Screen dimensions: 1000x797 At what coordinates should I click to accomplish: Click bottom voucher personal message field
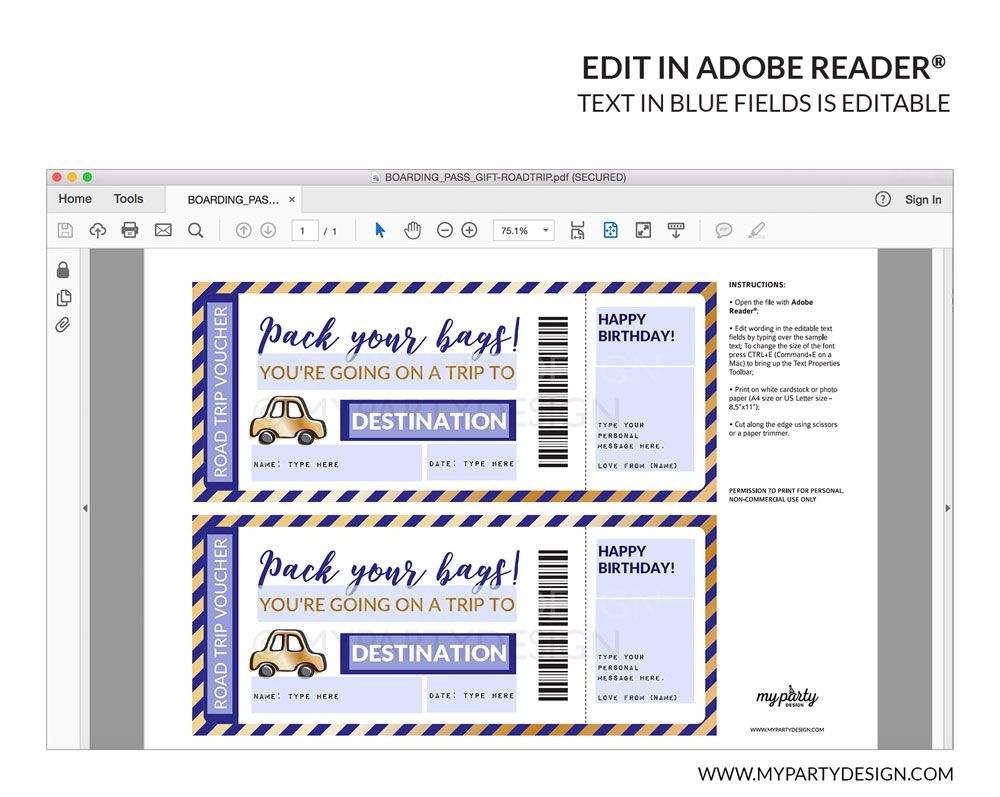pos(645,652)
